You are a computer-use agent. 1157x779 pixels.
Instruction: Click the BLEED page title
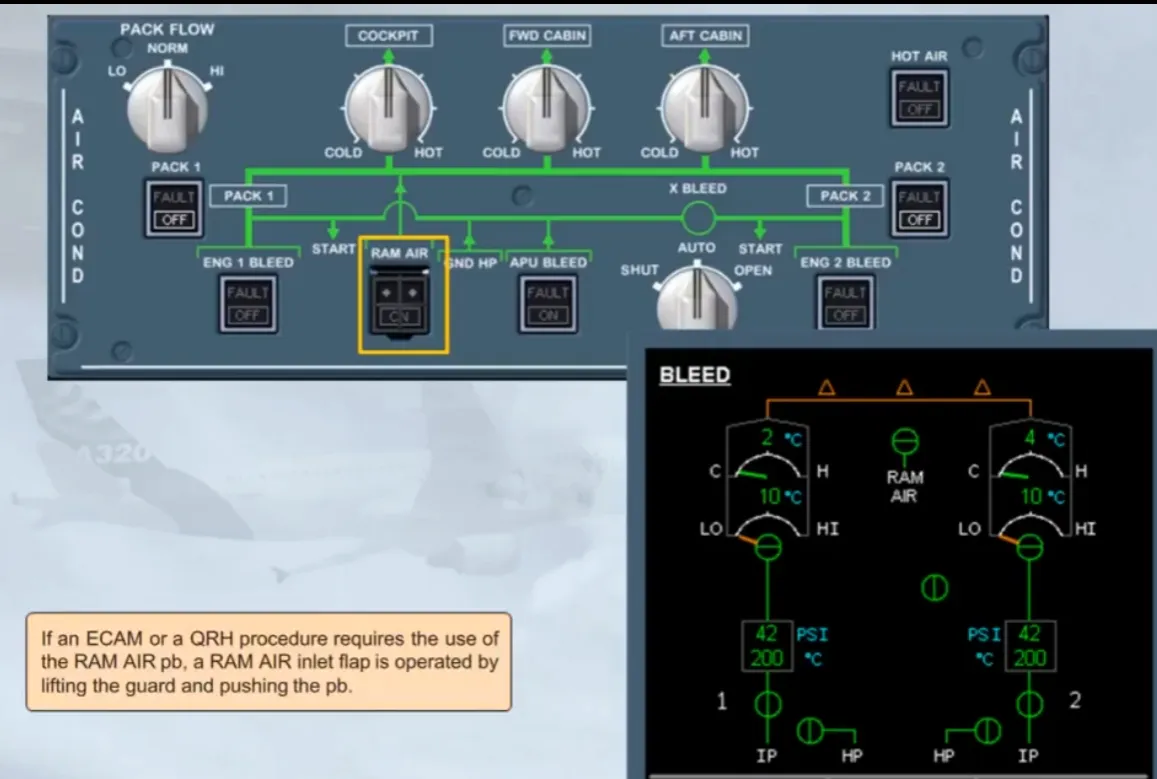(694, 375)
